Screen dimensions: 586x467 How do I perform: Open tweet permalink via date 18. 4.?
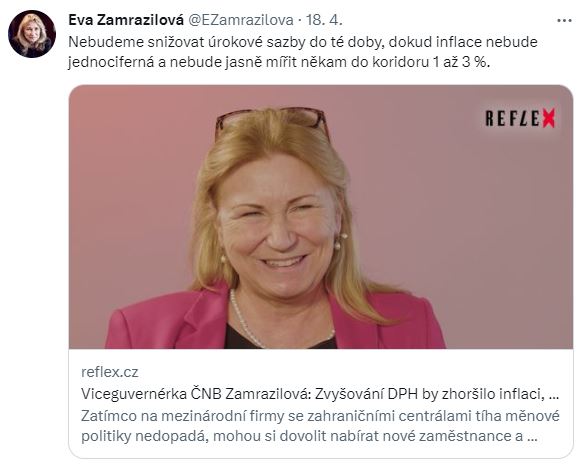coord(324,20)
